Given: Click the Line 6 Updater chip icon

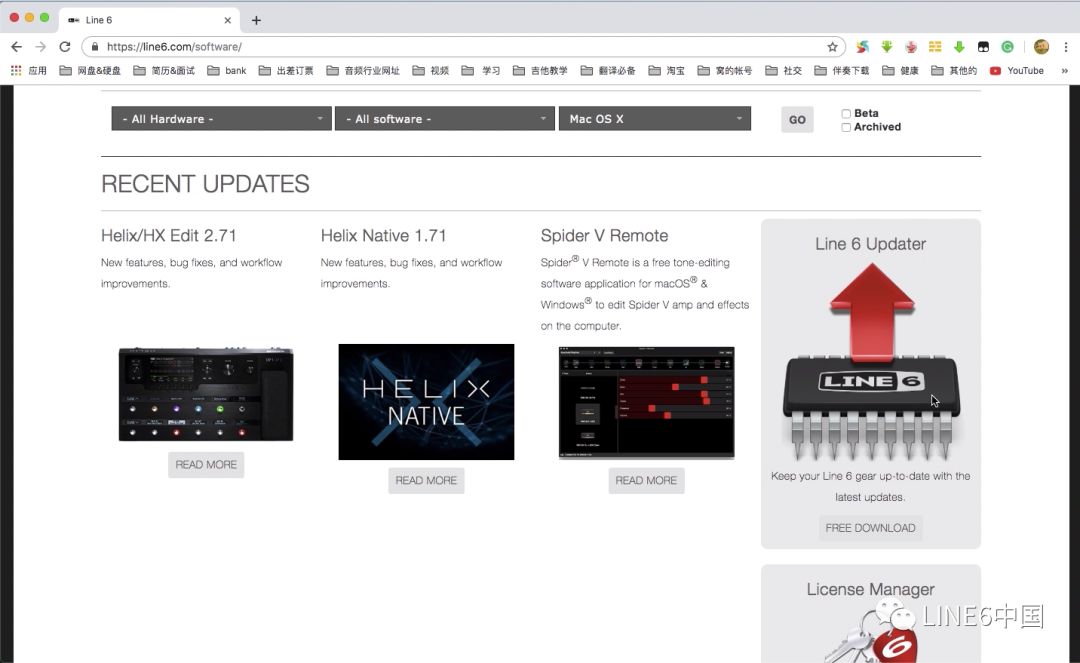Looking at the screenshot, I should point(871,361).
